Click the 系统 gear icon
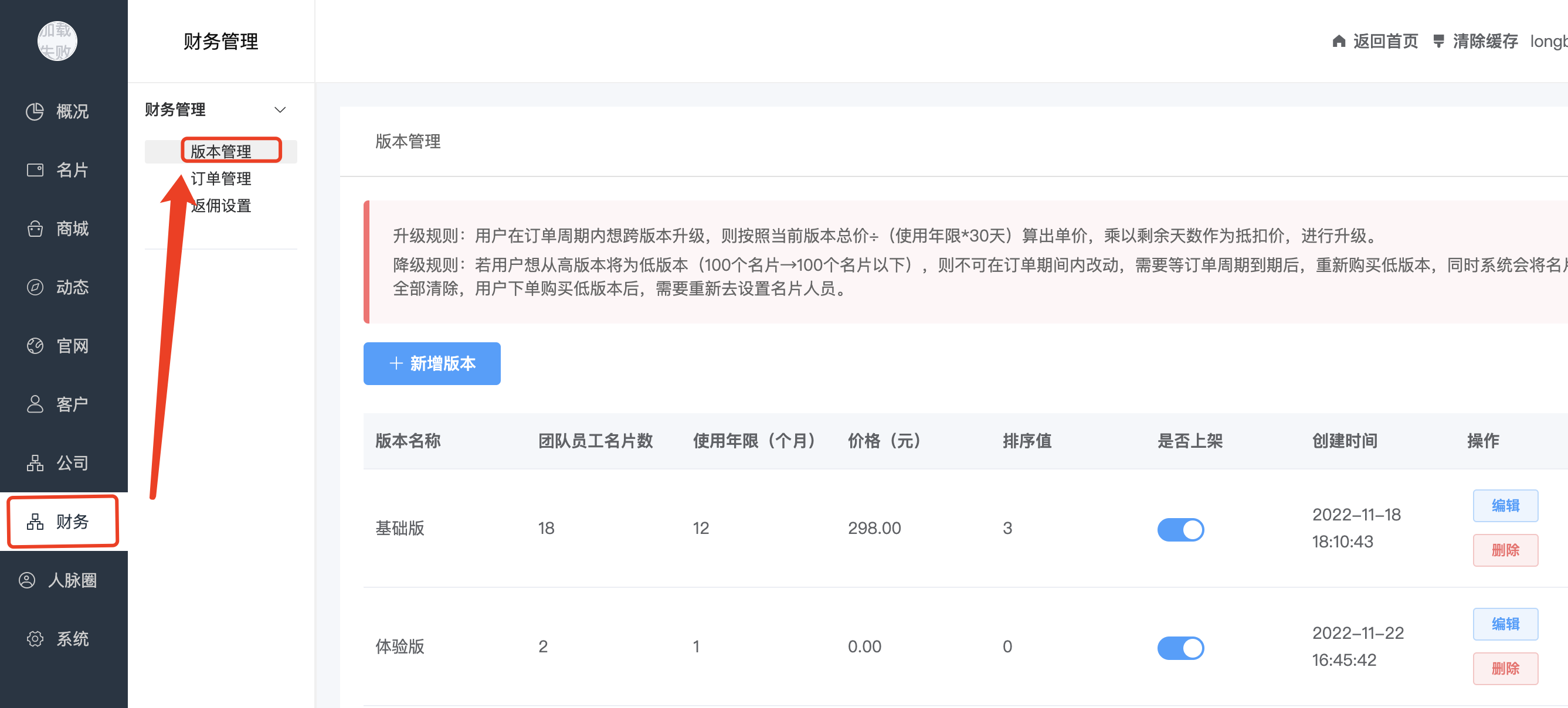Viewport: 1568px width, 708px height. [x=35, y=639]
